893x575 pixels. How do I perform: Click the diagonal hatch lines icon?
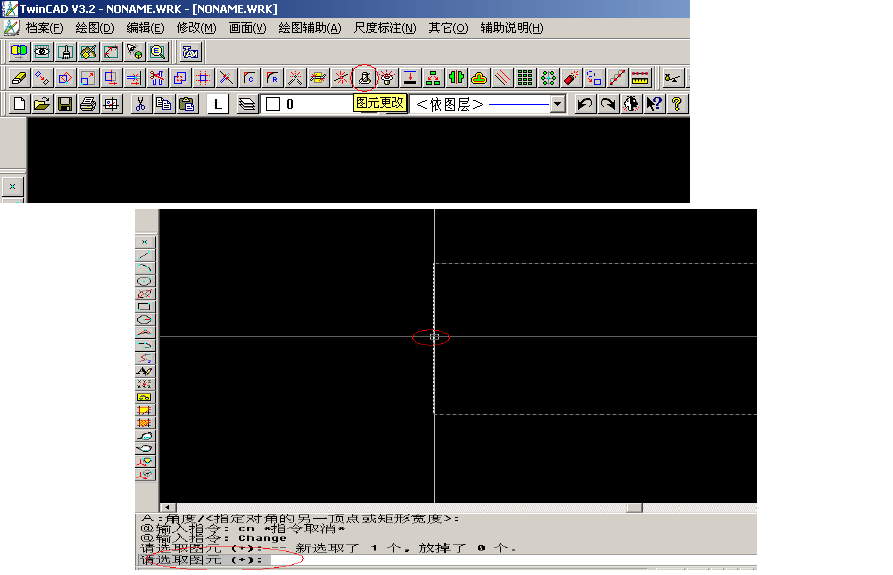pos(502,77)
